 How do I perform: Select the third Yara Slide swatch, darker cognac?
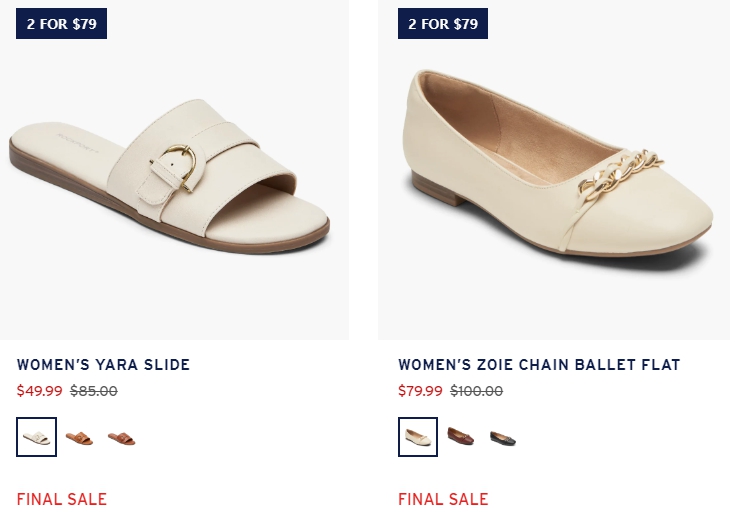point(121,438)
